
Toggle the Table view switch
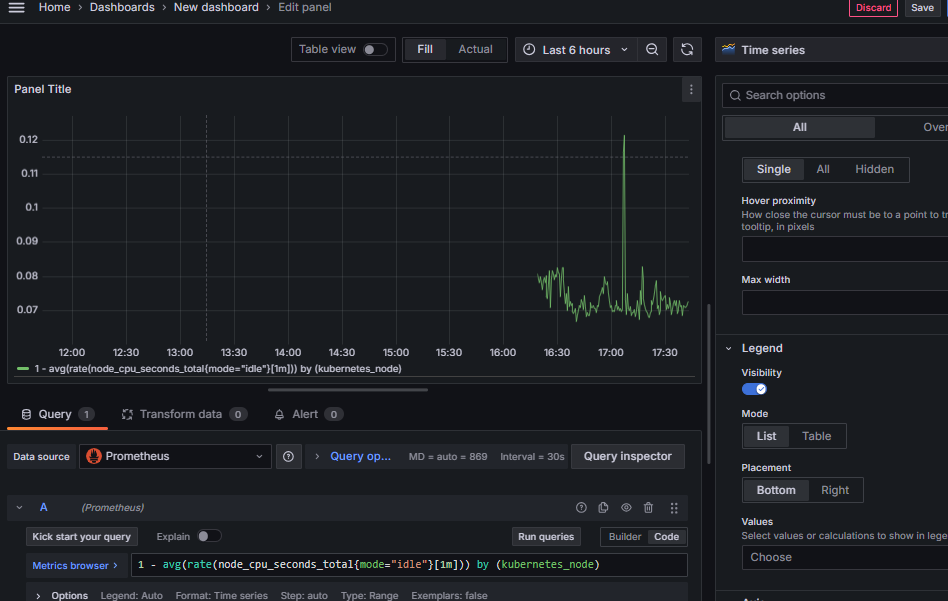pyautogui.click(x=375, y=50)
